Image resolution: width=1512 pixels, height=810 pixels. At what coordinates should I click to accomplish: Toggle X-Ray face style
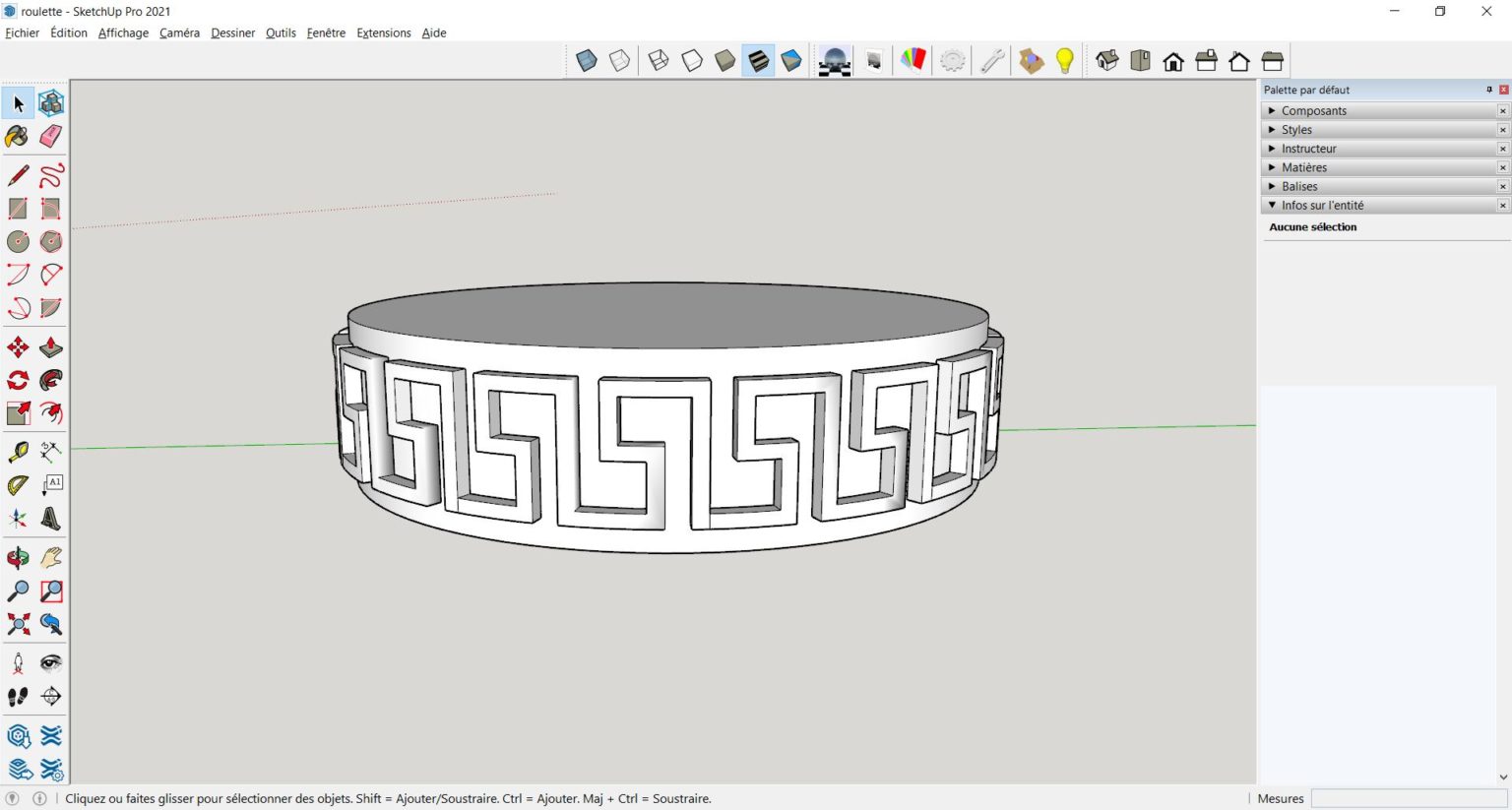(587, 61)
